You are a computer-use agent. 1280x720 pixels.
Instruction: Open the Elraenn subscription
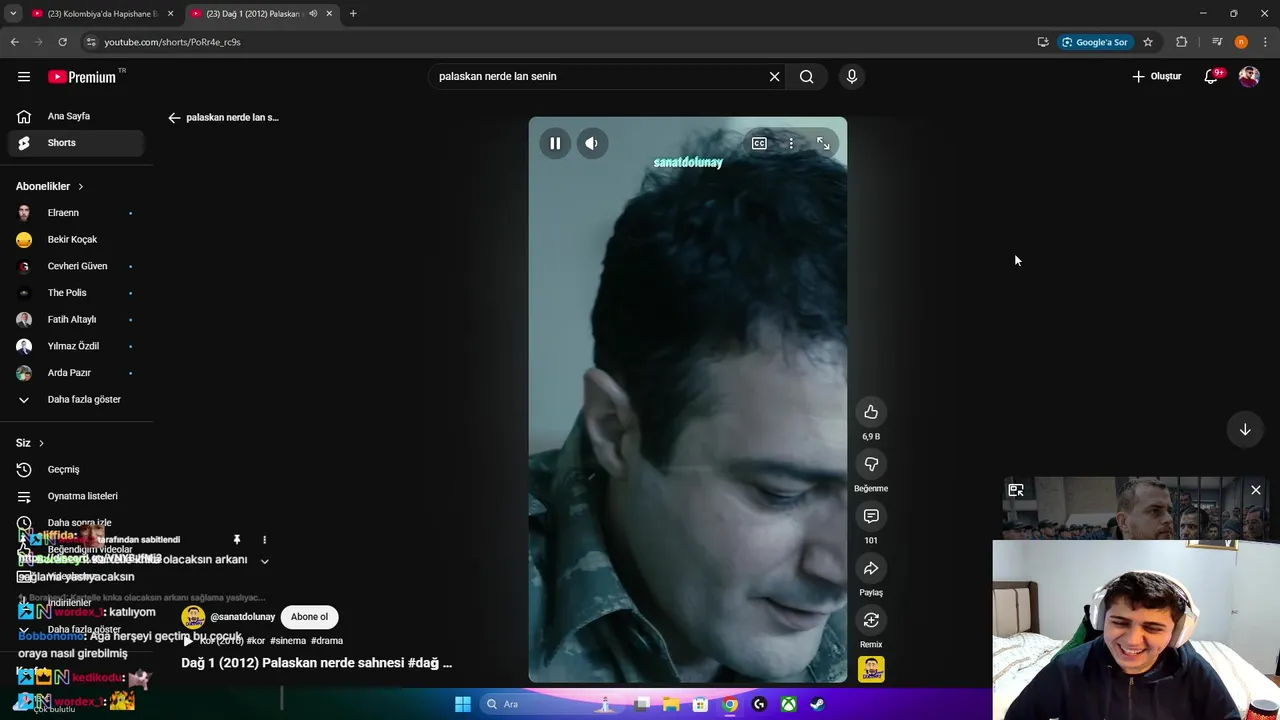tap(75, 213)
